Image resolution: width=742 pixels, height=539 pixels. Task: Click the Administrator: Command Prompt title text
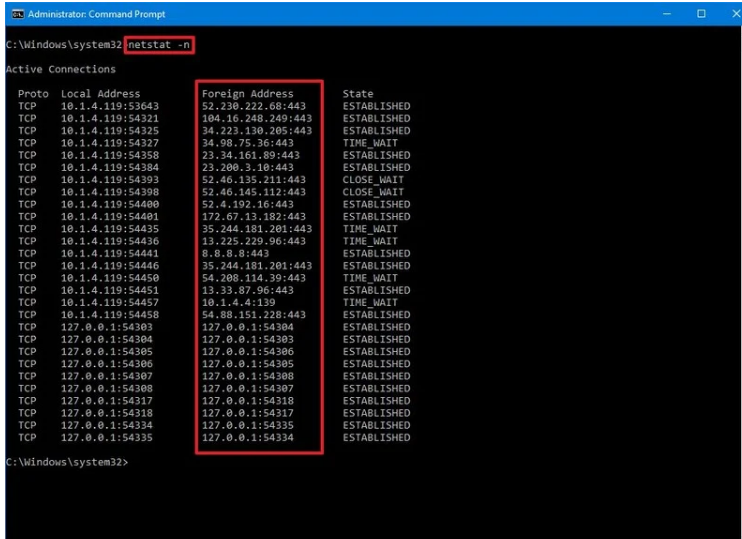tap(97, 14)
